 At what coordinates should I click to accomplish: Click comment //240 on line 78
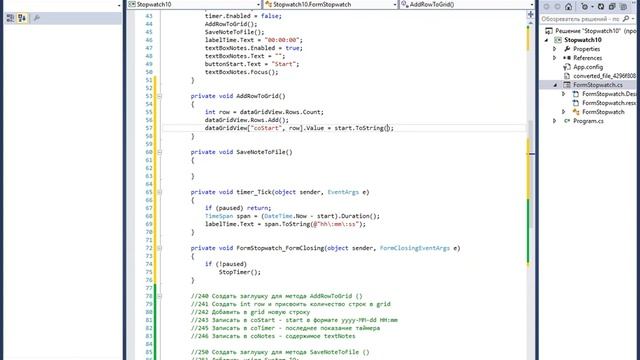point(276,296)
